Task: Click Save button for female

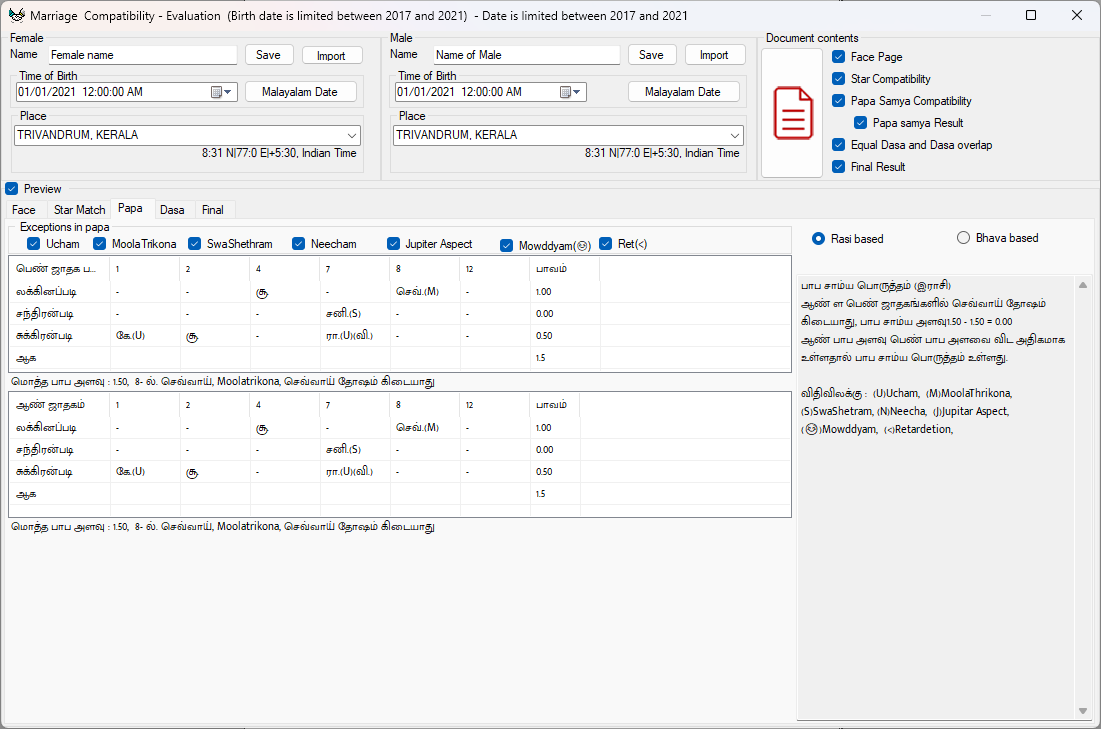Action: [268, 55]
